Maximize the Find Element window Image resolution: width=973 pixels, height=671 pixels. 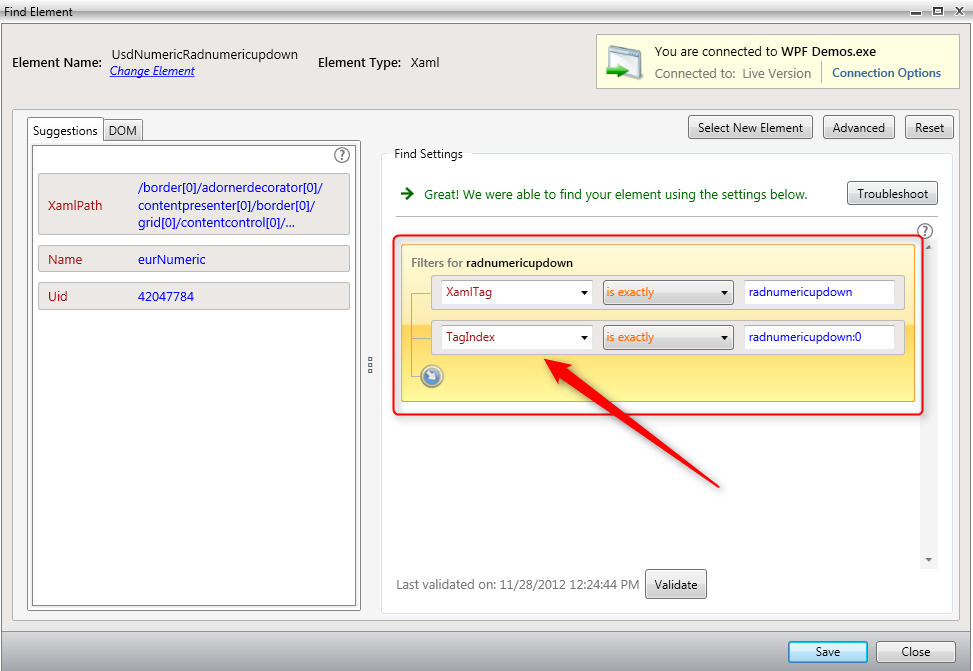click(938, 11)
